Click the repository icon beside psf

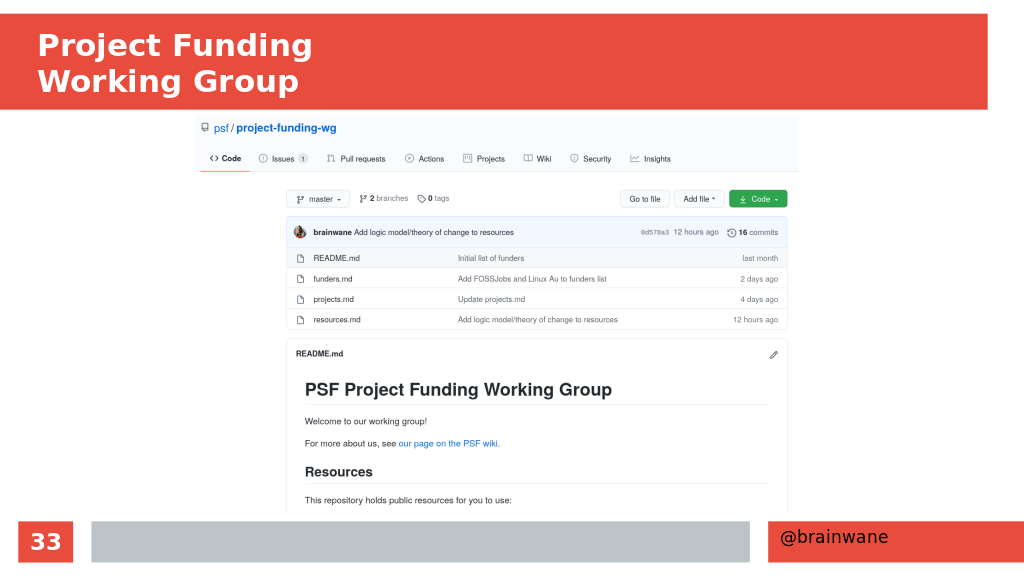click(x=205, y=128)
